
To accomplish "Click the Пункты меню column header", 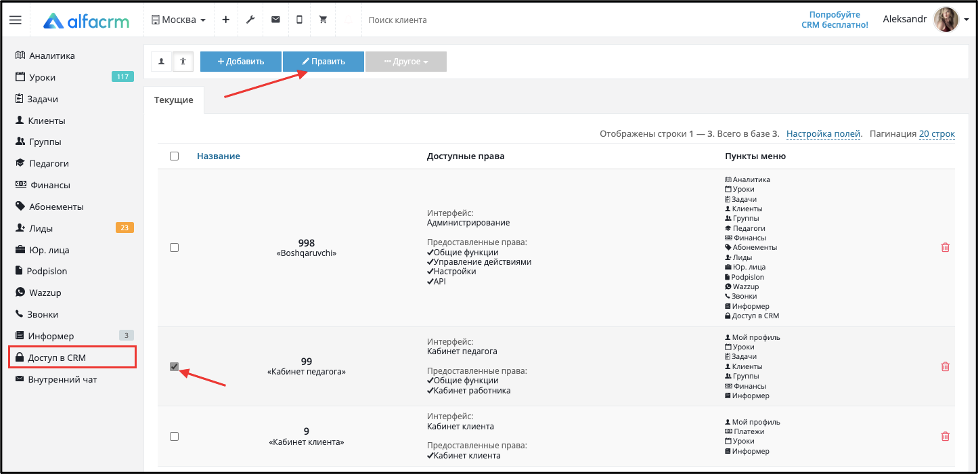I will click(x=755, y=156).
